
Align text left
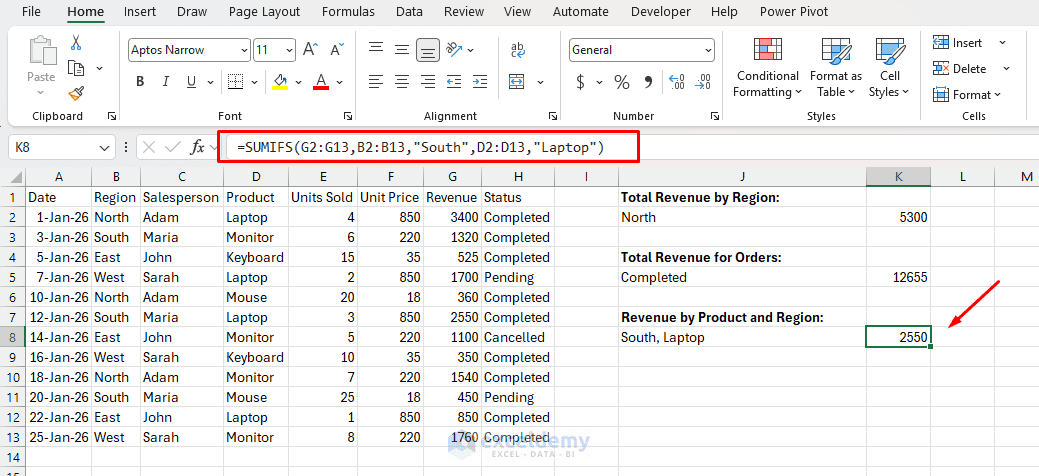376,82
